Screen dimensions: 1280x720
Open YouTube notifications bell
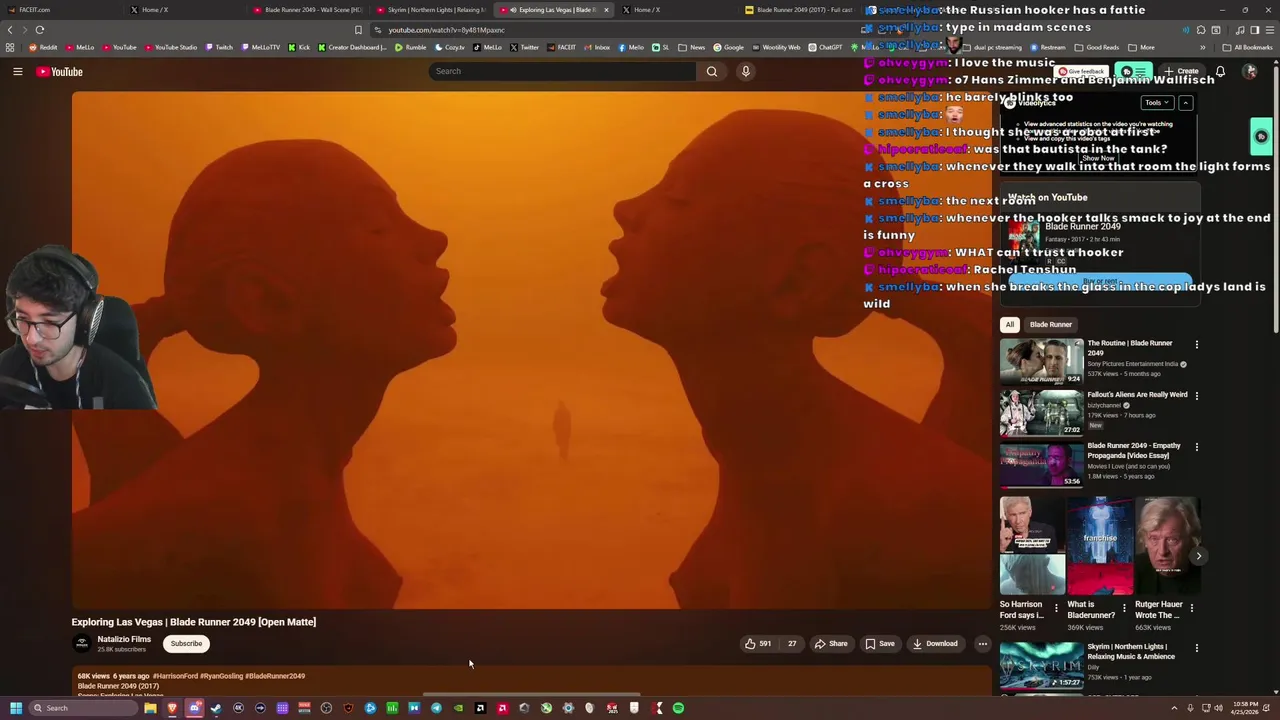tap(1220, 71)
